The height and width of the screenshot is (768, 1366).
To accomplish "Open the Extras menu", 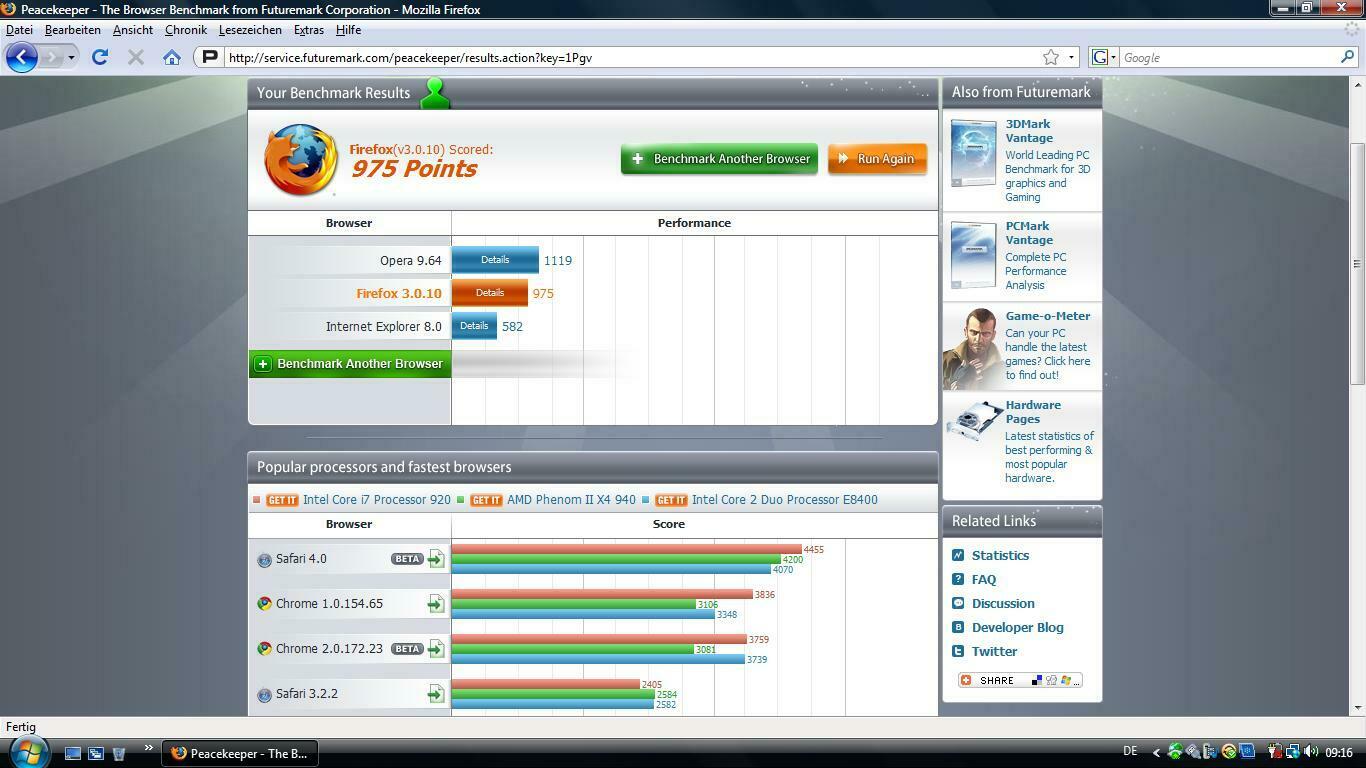I will click(x=308, y=30).
